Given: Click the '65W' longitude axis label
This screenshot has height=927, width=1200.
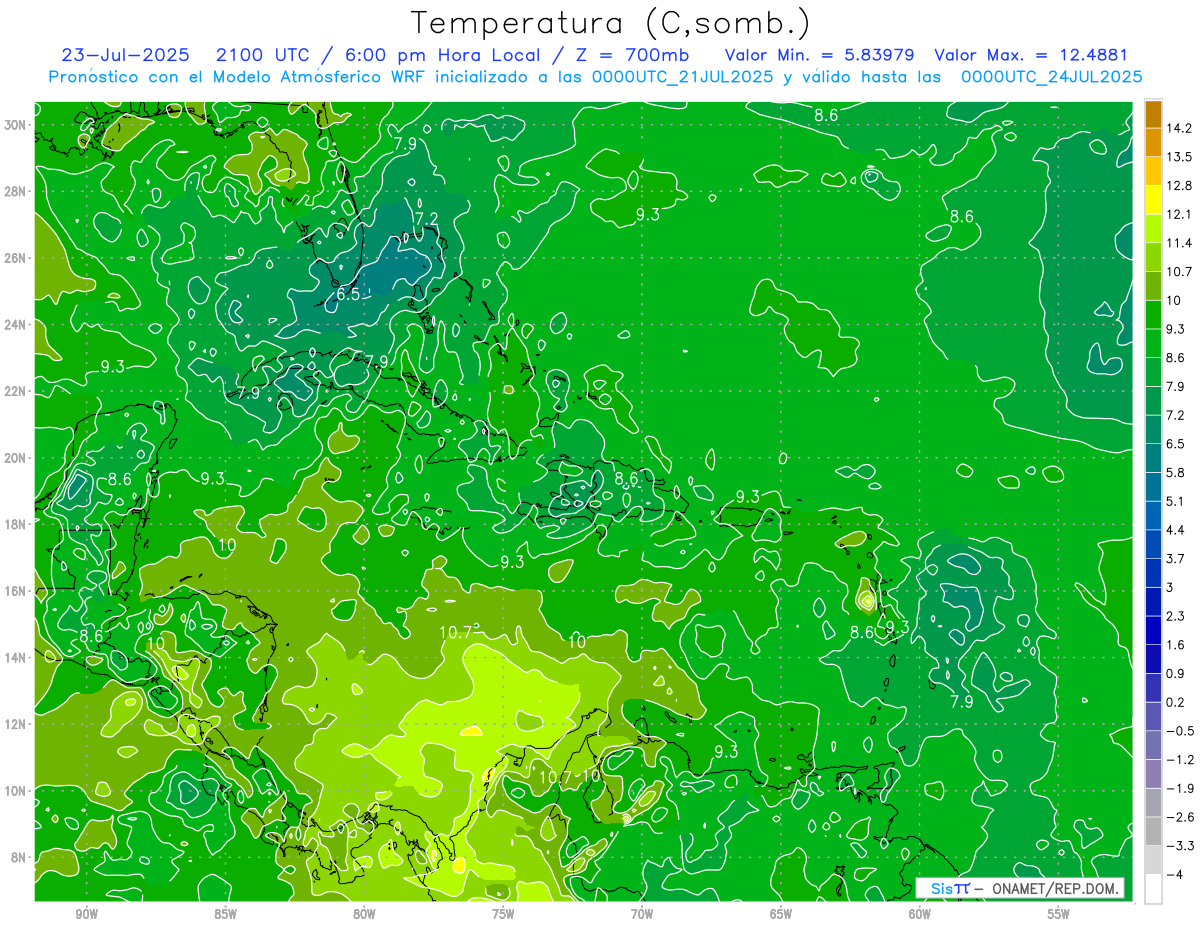Looking at the screenshot, I should pos(781,914).
